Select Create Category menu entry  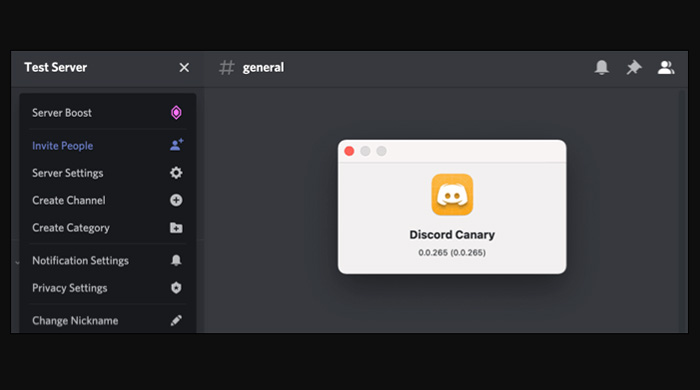coord(108,228)
